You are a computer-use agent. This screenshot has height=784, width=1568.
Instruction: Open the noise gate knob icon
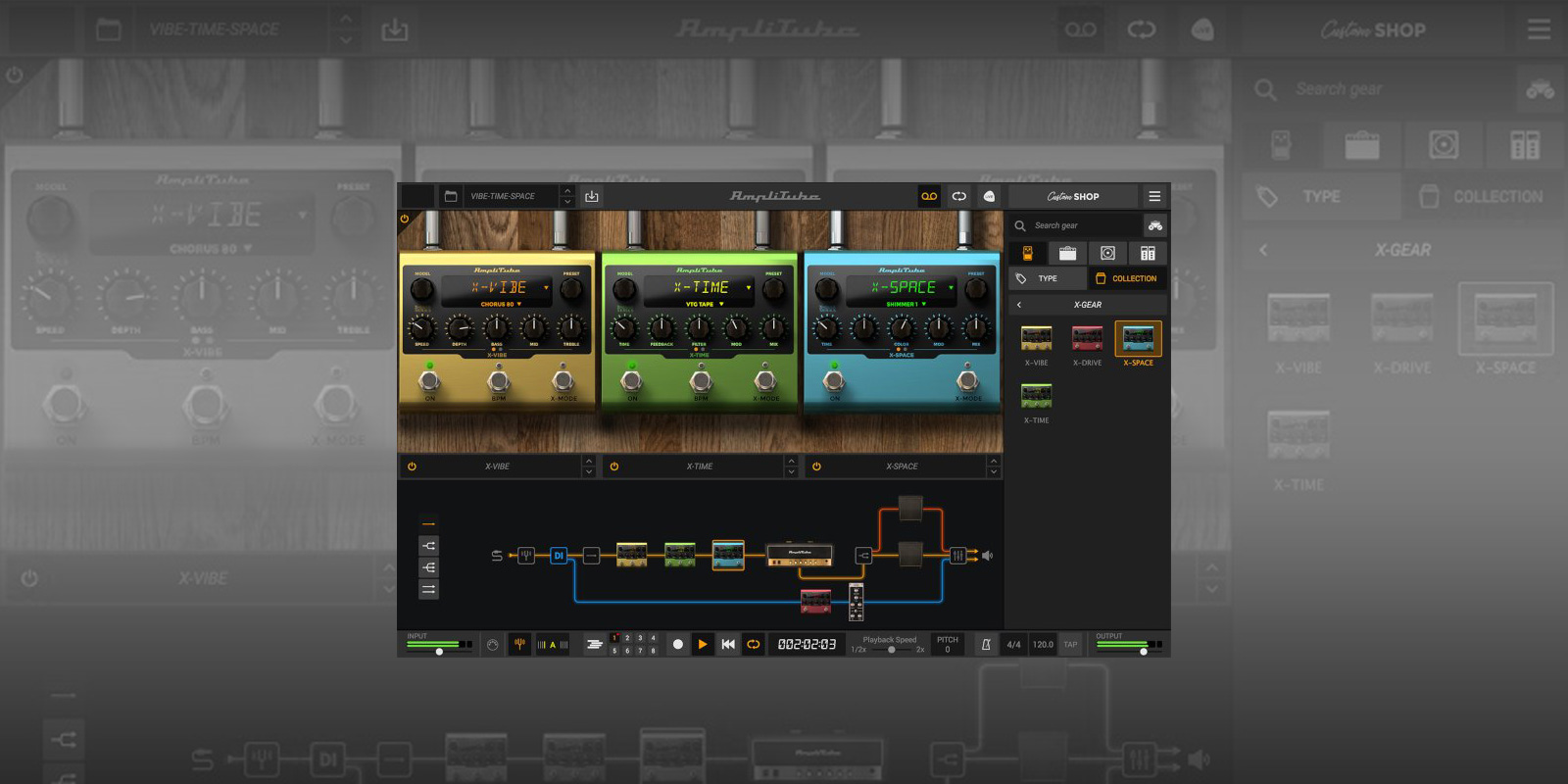[x=493, y=644]
